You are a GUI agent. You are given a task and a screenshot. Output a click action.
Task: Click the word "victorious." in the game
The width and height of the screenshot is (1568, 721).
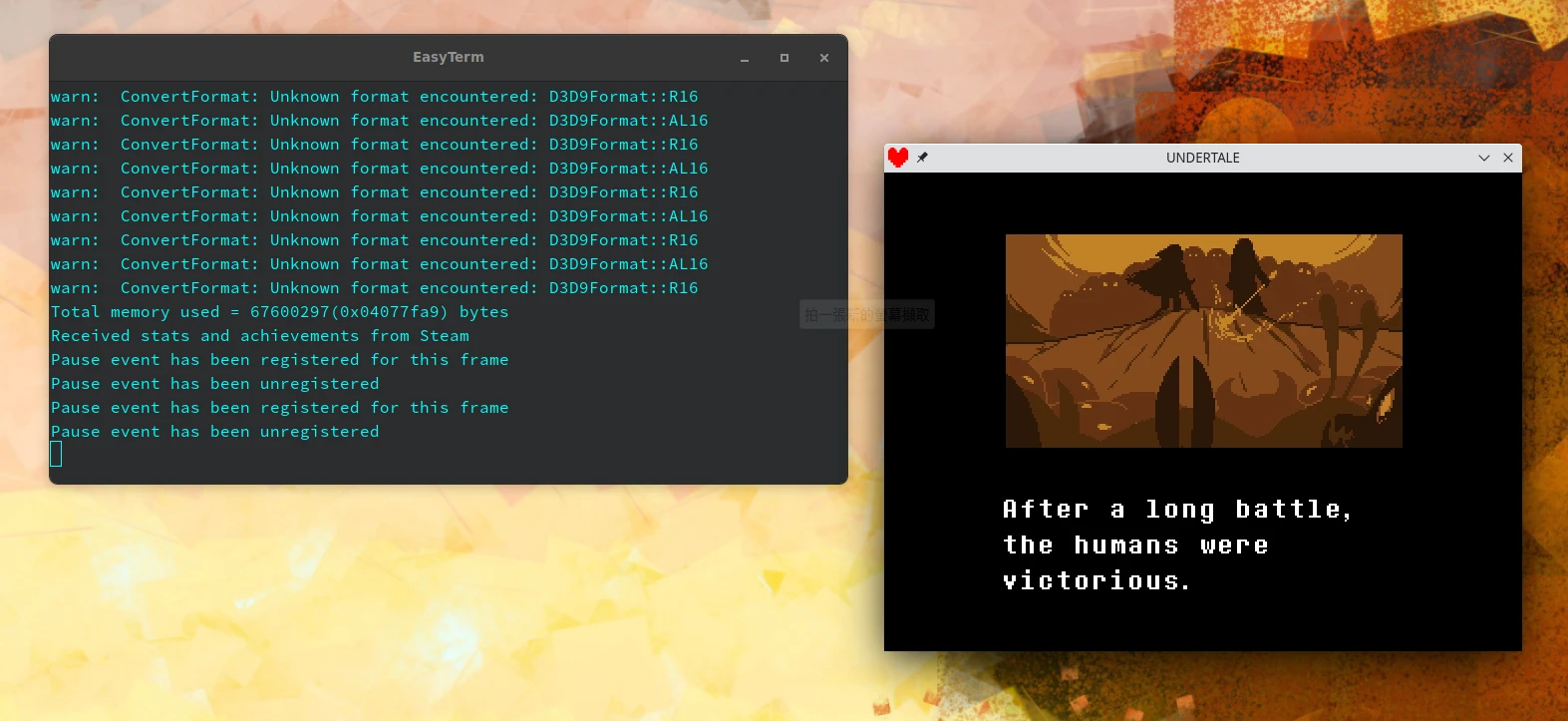click(x=1097, y=580)
